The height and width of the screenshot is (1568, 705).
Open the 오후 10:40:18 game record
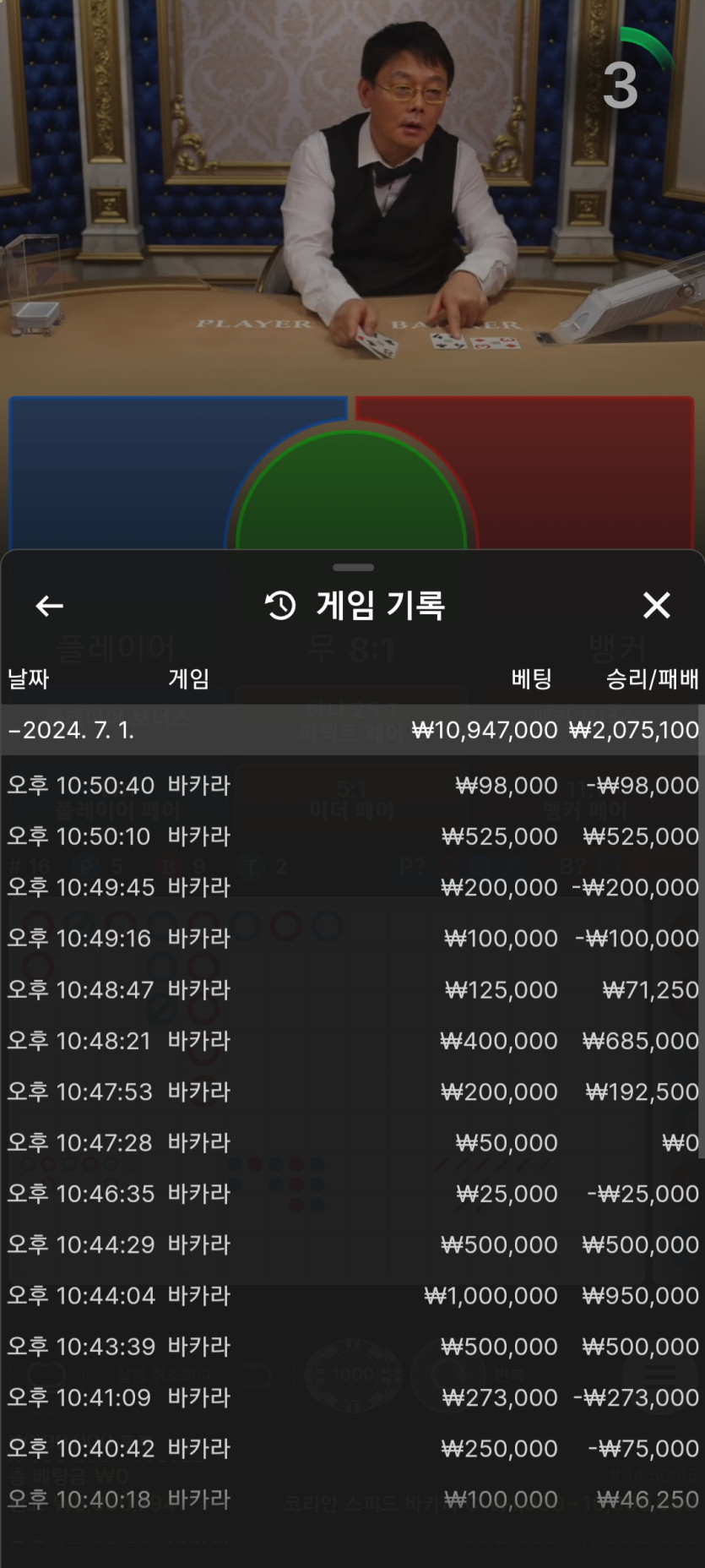(352, 1500)
